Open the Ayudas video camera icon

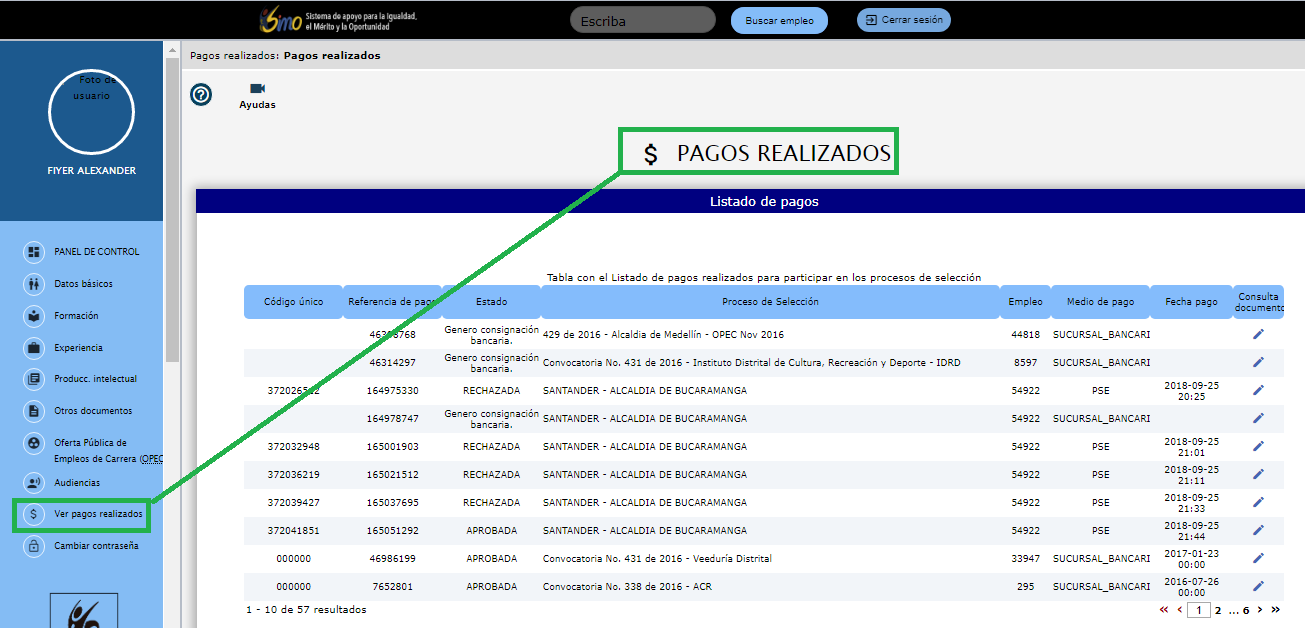(257, 89)
